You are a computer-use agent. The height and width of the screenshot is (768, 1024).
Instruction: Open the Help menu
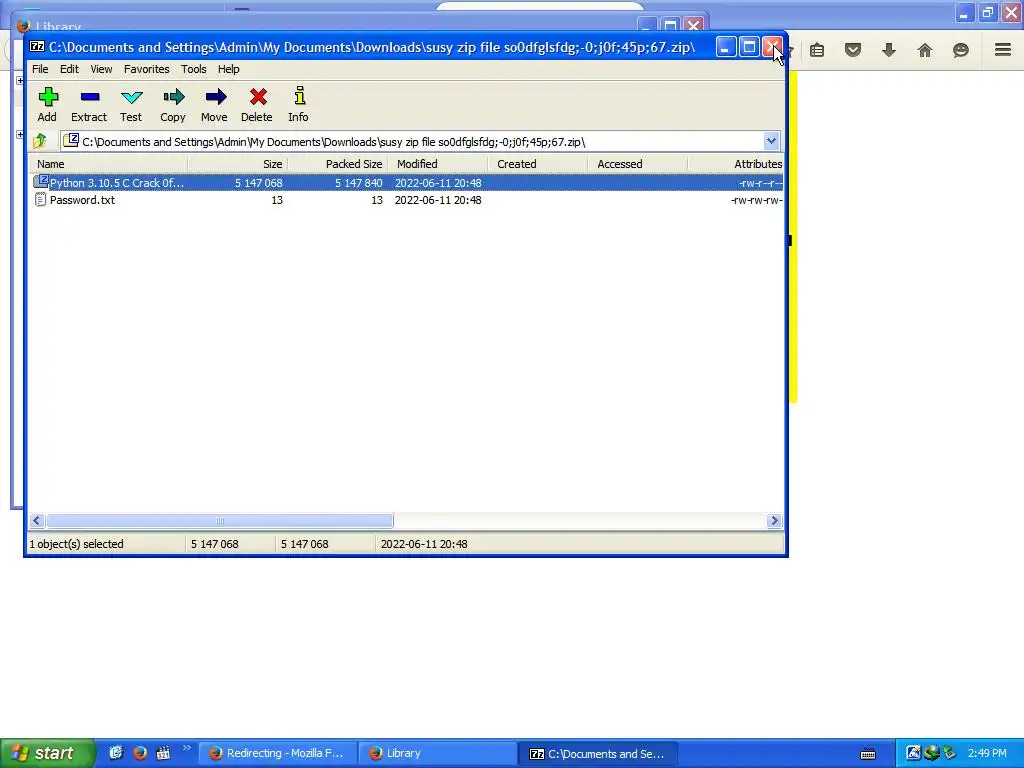click(229, 69)
